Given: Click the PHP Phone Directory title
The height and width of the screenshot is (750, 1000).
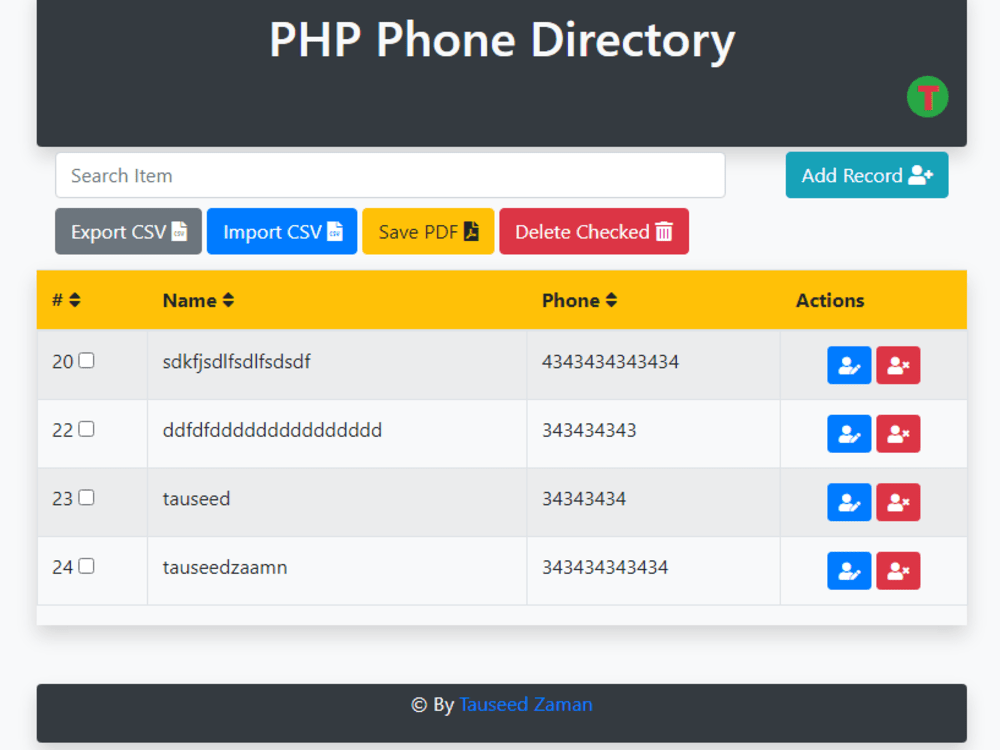Looking at the screenshot, I should click(502, 40).
